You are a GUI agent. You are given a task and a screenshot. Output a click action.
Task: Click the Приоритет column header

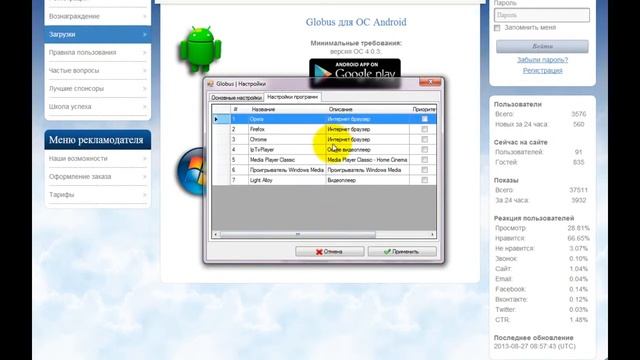(x=423, y=109)
